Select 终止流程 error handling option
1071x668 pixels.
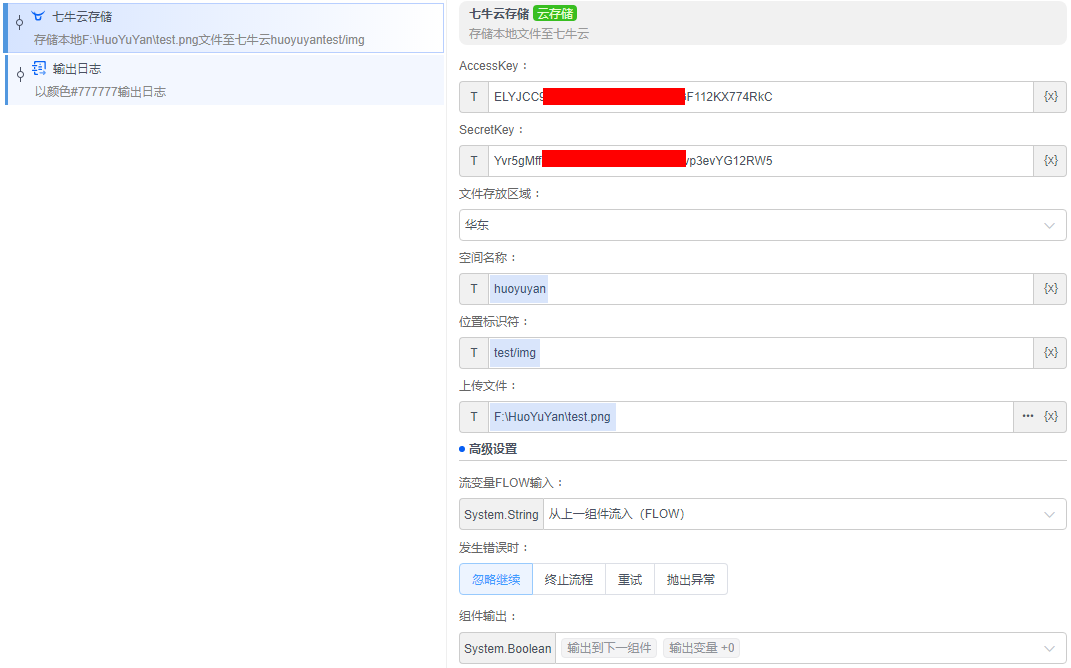[569, 579]
